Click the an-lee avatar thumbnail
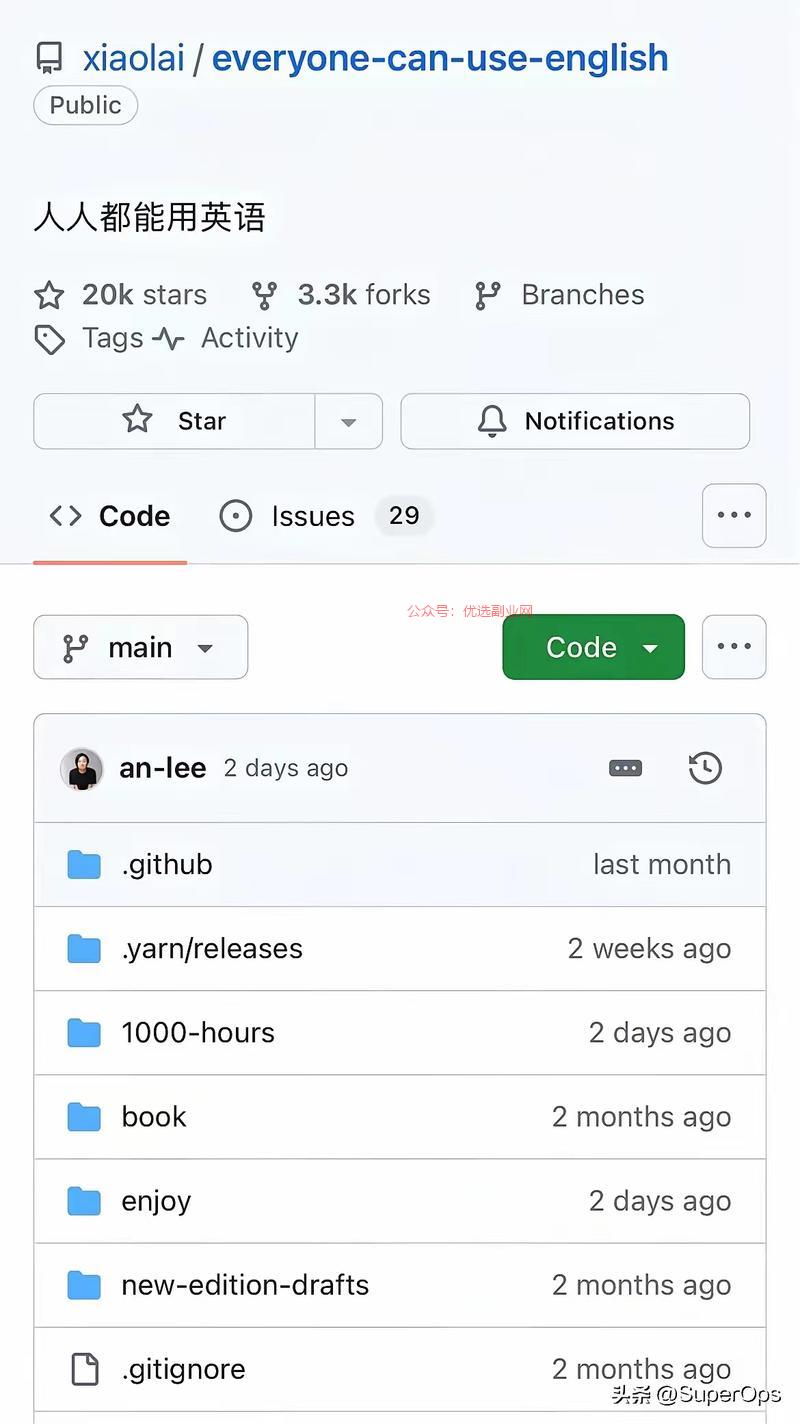 pyautogui.click(x=81, y=769)
